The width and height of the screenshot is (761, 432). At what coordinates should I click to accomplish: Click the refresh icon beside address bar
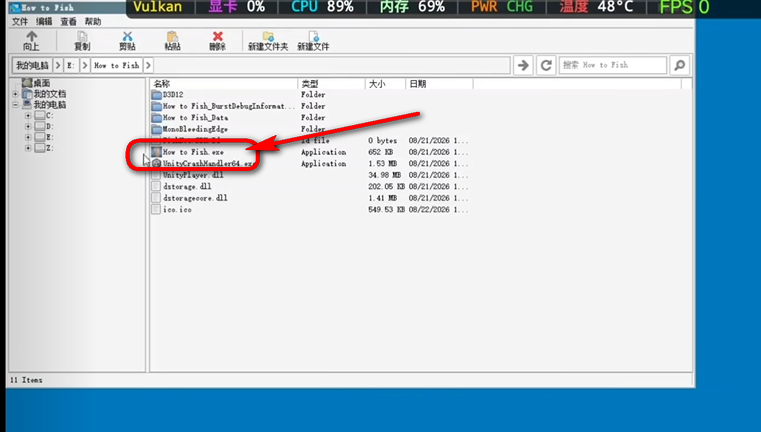tap(546, 65)
